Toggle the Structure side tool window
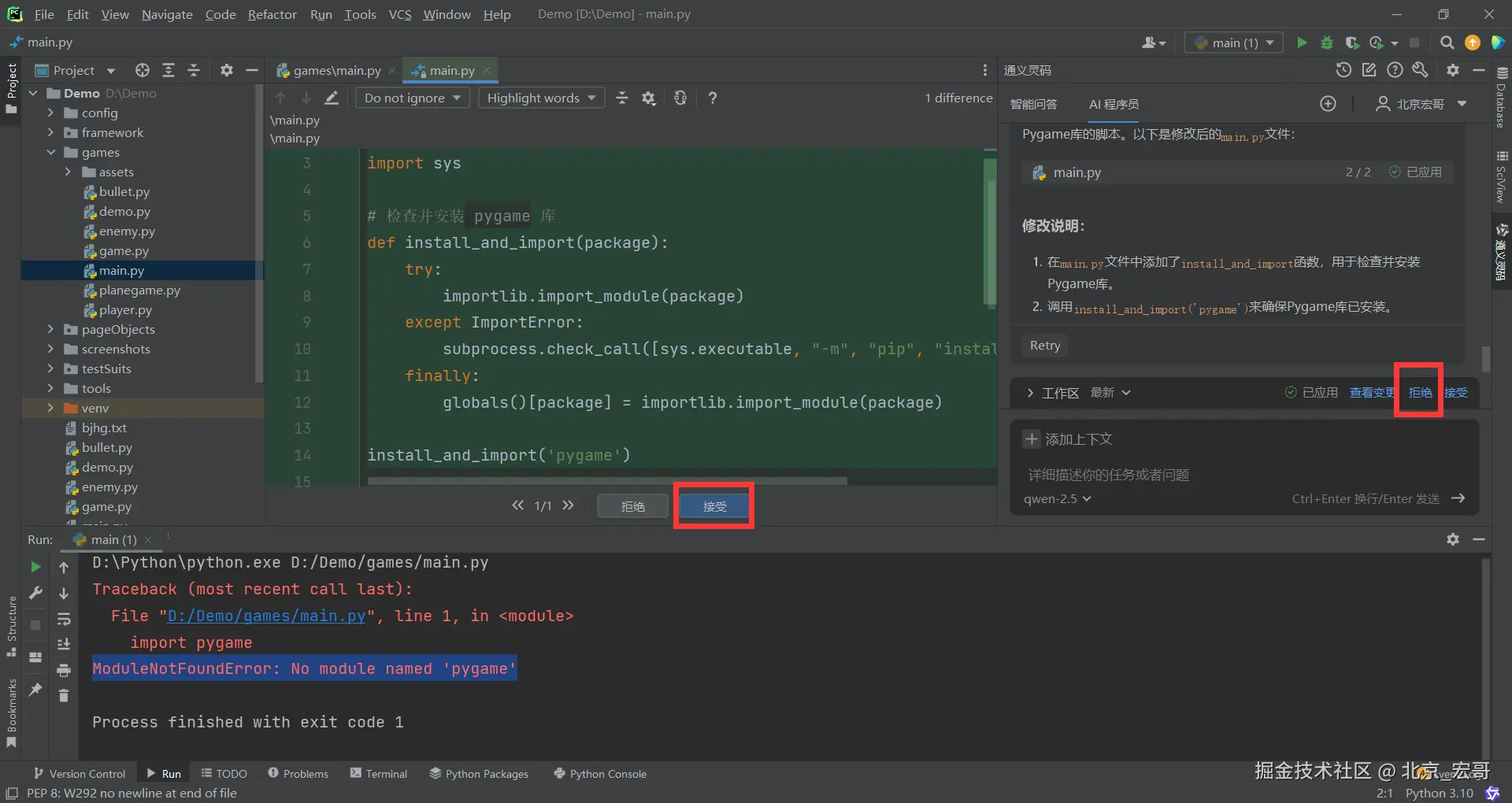Image resolution: width=1512 pixels, height=803 pixels. click(x=11, y=627)
